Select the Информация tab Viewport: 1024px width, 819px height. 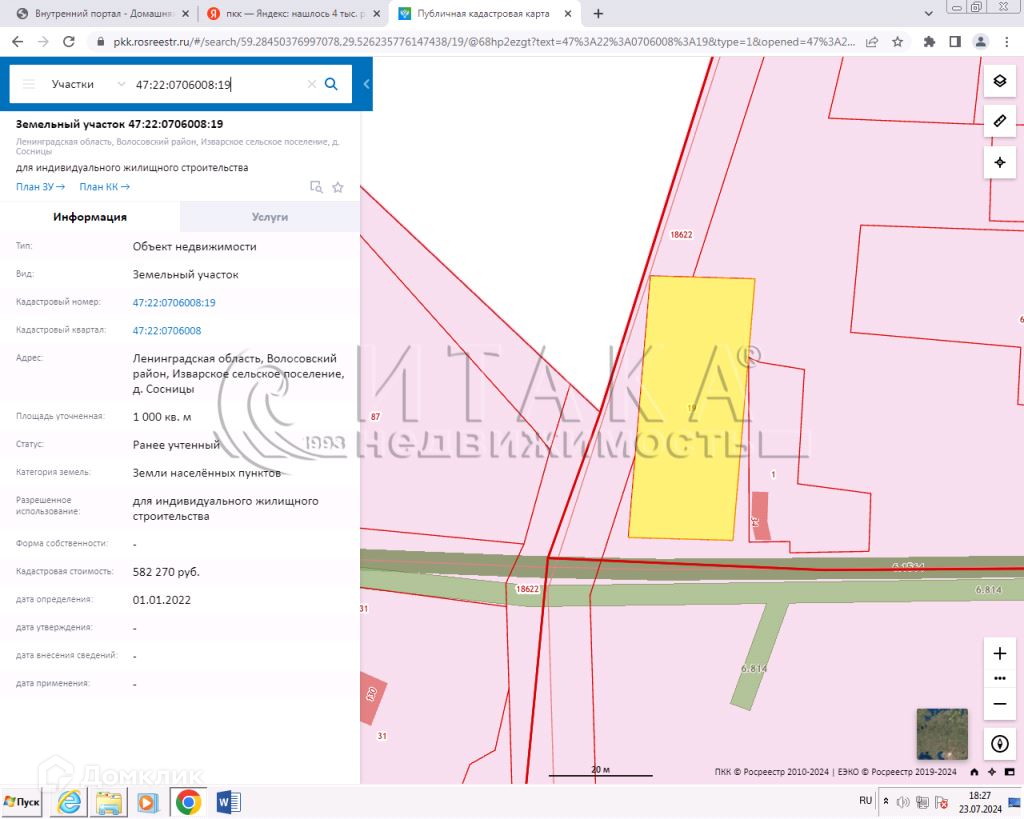pyautogui.click(x=90, y=217)
